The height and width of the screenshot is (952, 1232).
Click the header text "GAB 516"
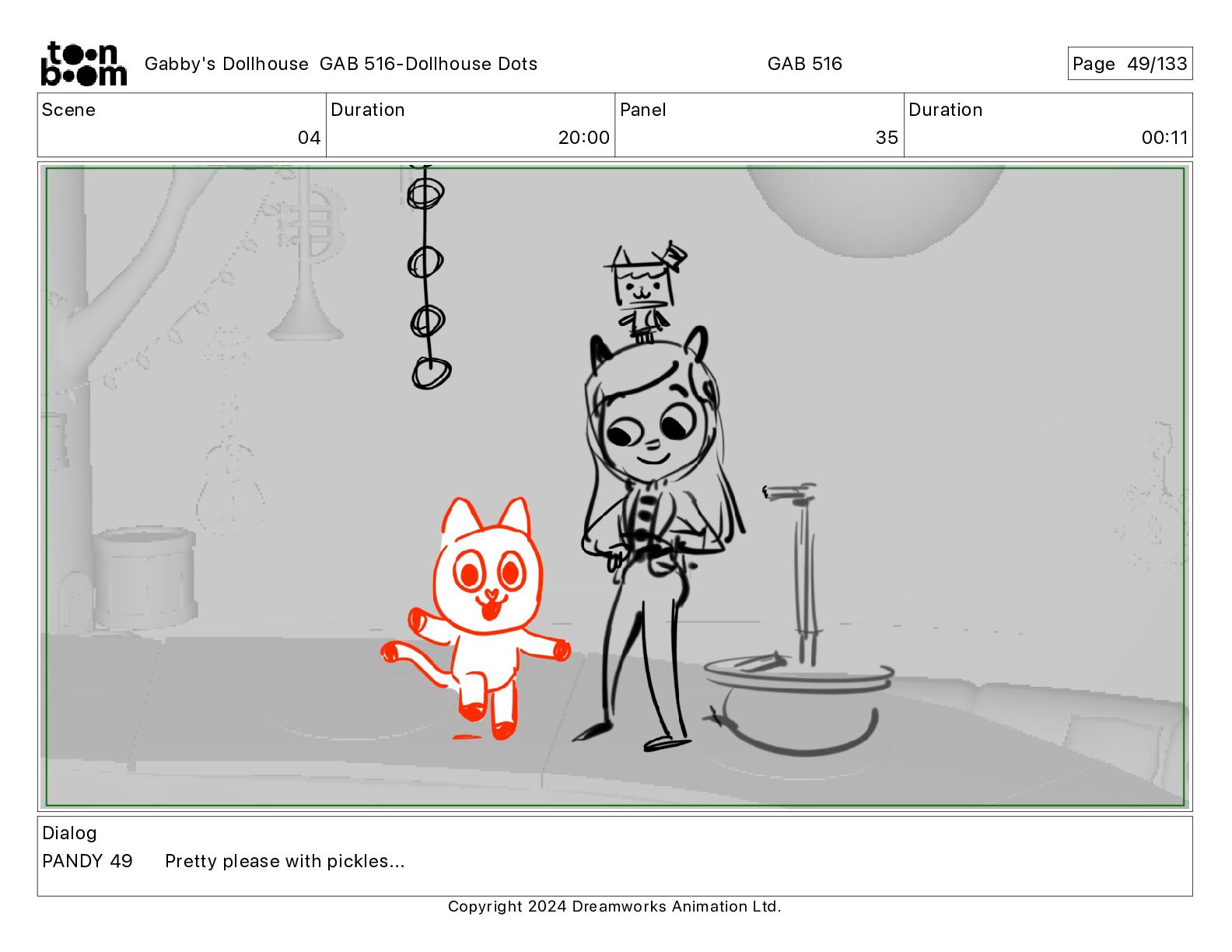(x=804, y=64)
